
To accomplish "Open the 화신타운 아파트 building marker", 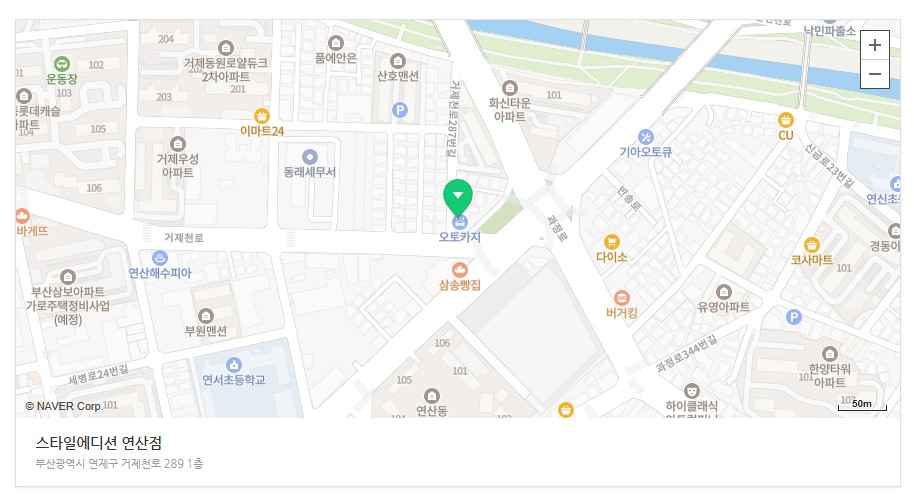I will (x=509, y=88).
